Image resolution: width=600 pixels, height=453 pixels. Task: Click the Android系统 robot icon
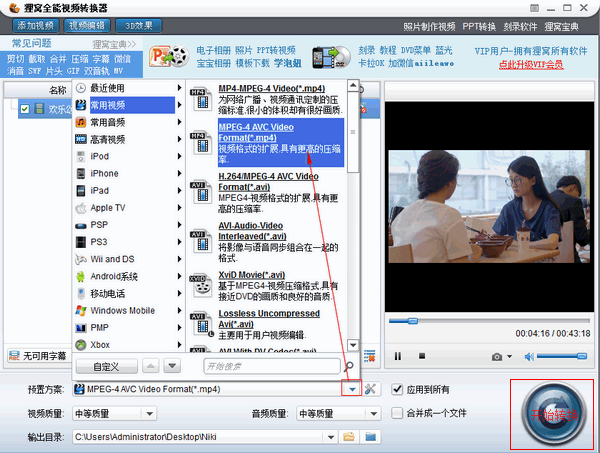(81, 276)
